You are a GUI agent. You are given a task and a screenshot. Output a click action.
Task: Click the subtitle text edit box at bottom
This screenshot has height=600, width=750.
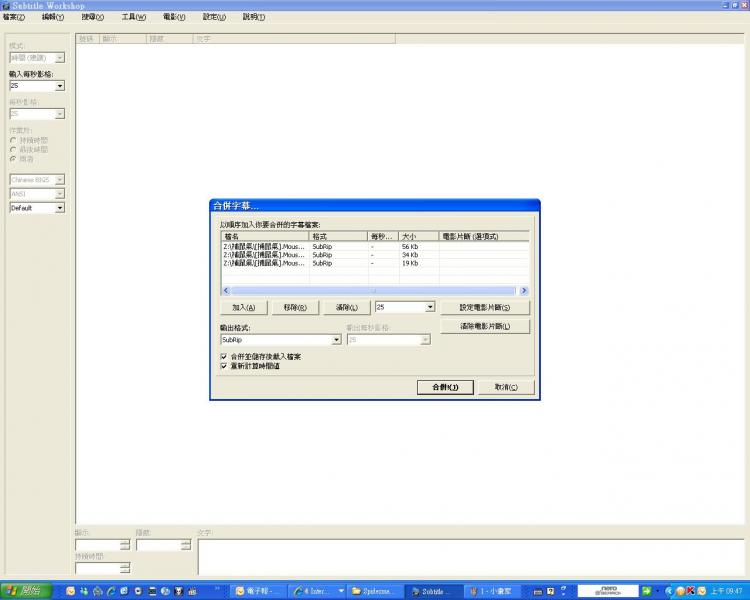[x=471, y=557]
